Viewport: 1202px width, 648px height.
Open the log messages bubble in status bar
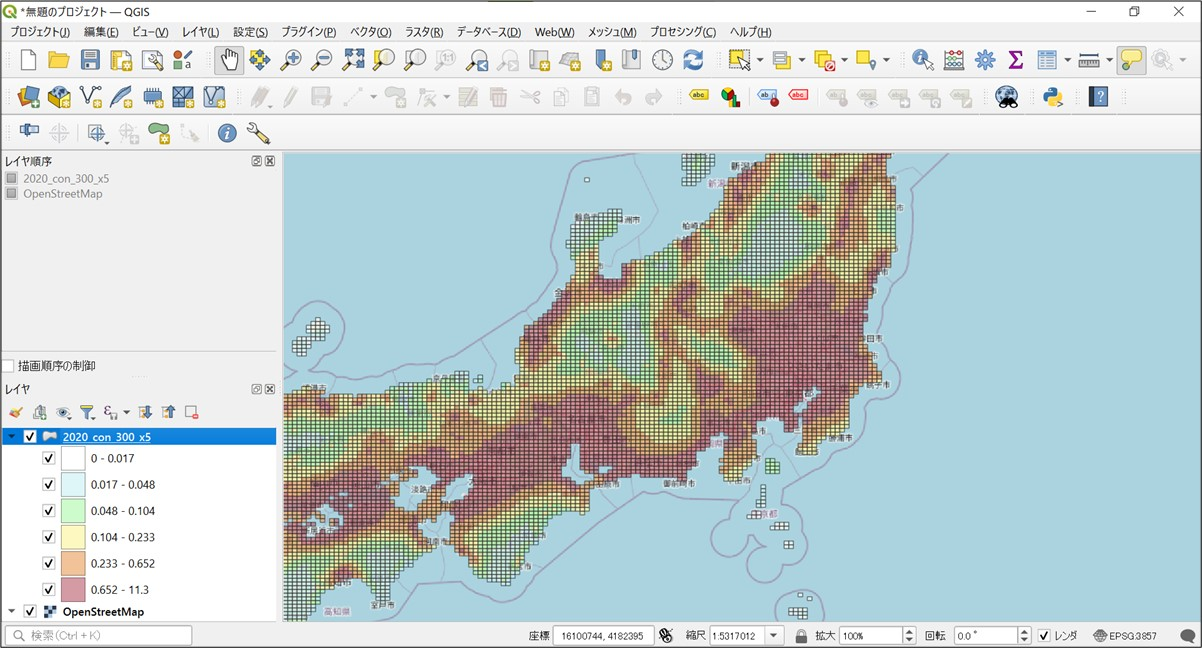[1187, 636]
